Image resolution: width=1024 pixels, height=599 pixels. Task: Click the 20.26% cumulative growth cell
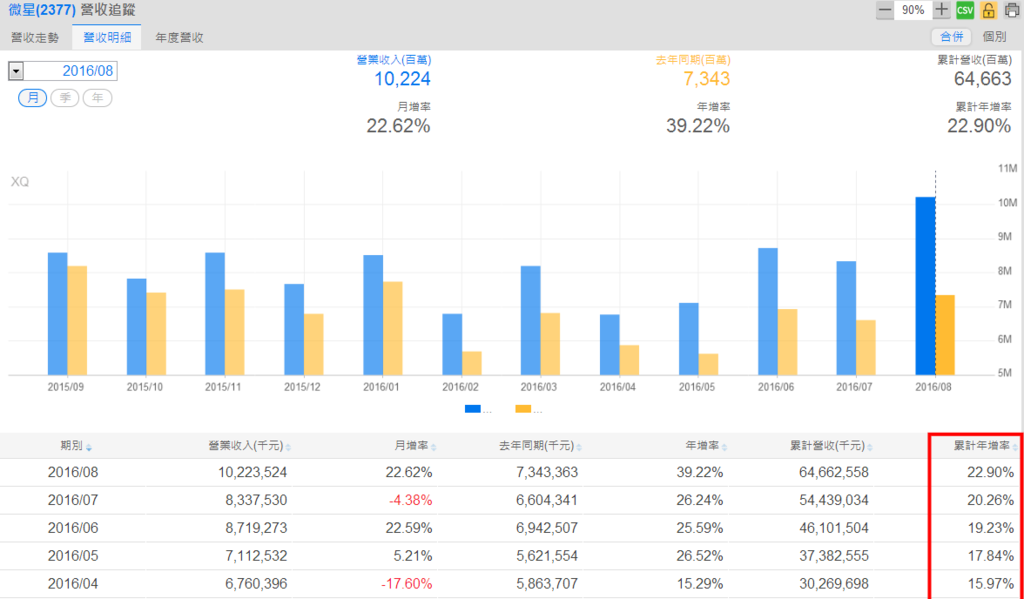tap(991, 500)
